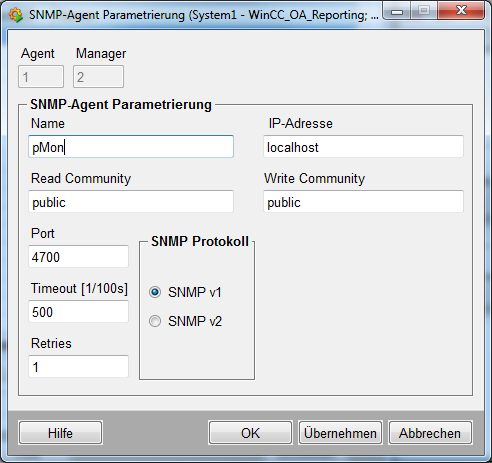This screenshot has width=492, height=463.
Task: Click the greyed-out maximize window button
Action: 424,11
